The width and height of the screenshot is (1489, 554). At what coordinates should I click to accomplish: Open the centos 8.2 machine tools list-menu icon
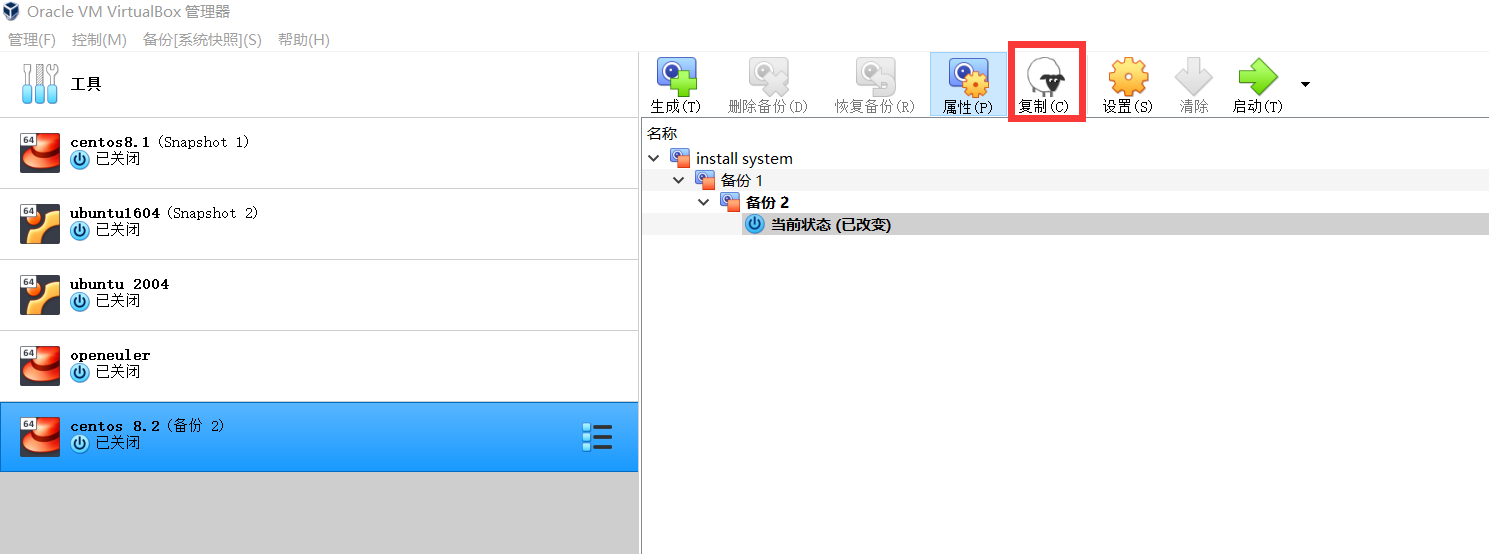pyautogui.click(x=597, y=437)
